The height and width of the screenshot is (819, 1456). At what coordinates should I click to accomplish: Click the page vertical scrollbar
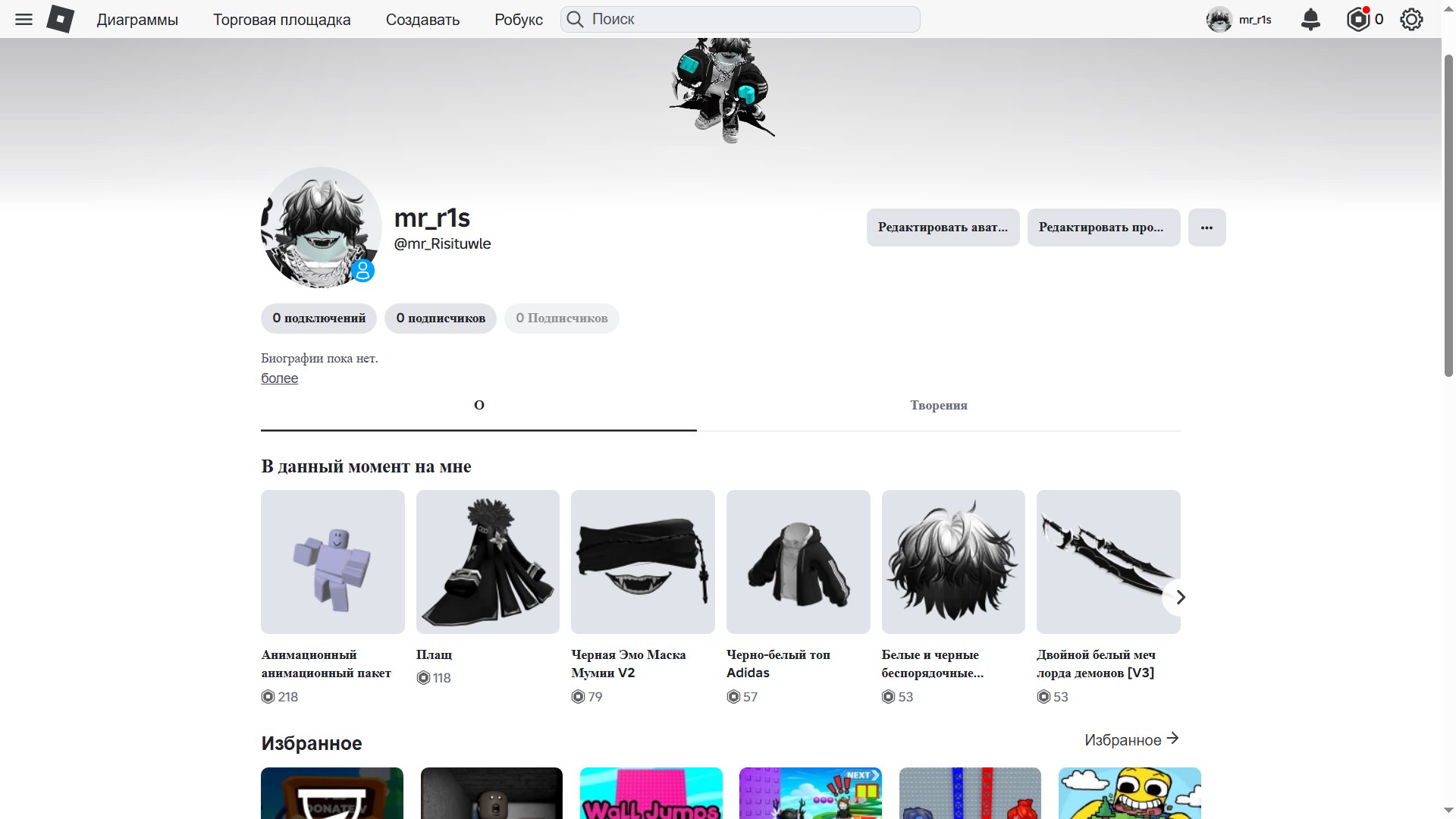click(1448, 215)
